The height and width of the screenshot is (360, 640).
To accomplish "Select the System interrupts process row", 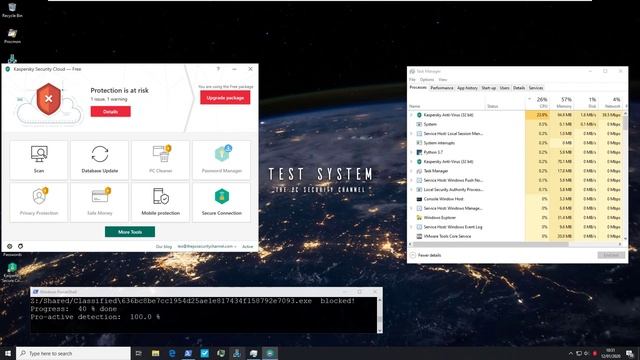I will coord(516,143).
